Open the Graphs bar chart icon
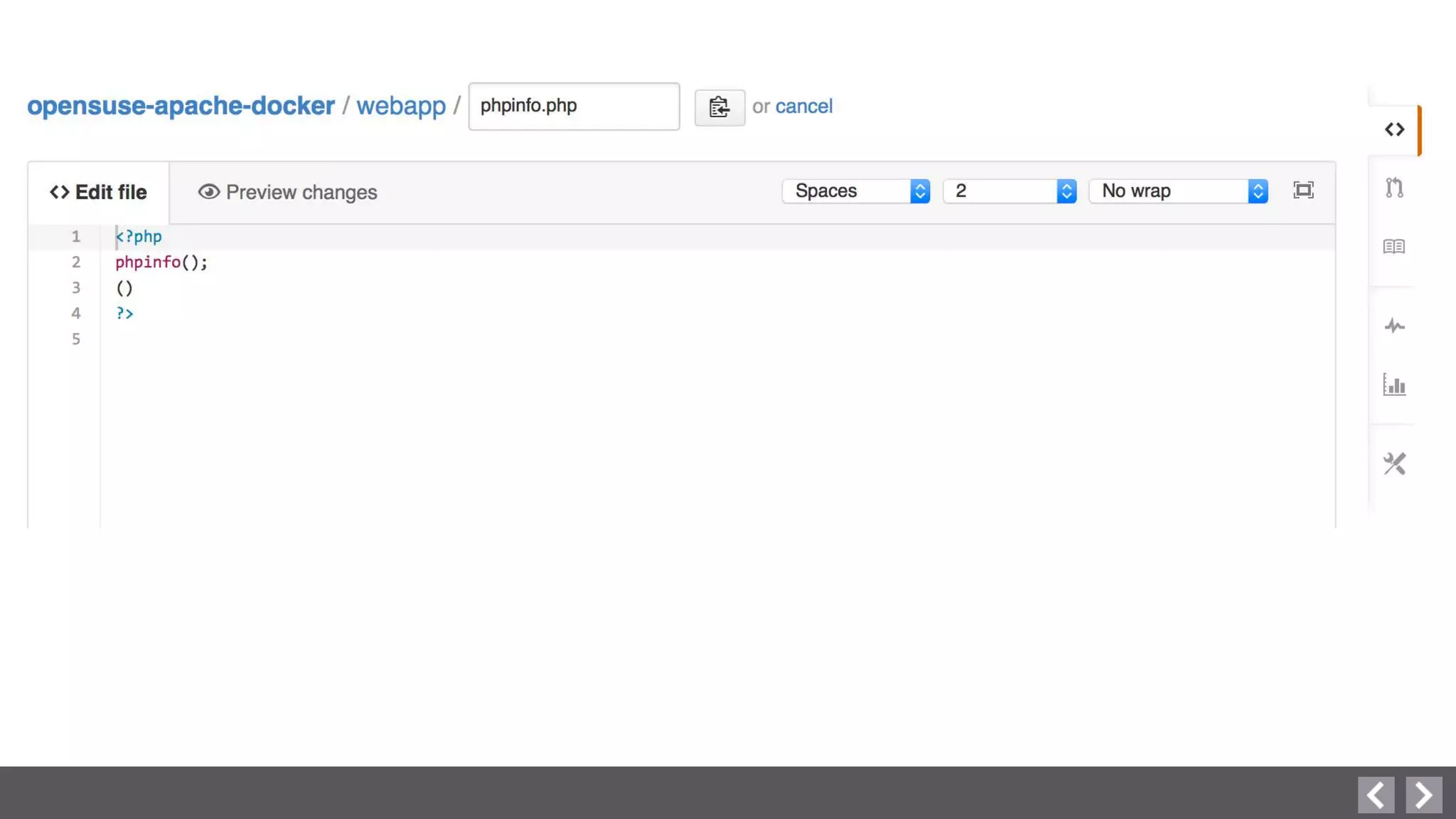The width and height of the screenshot is (1456, 819). (1394, 385)
